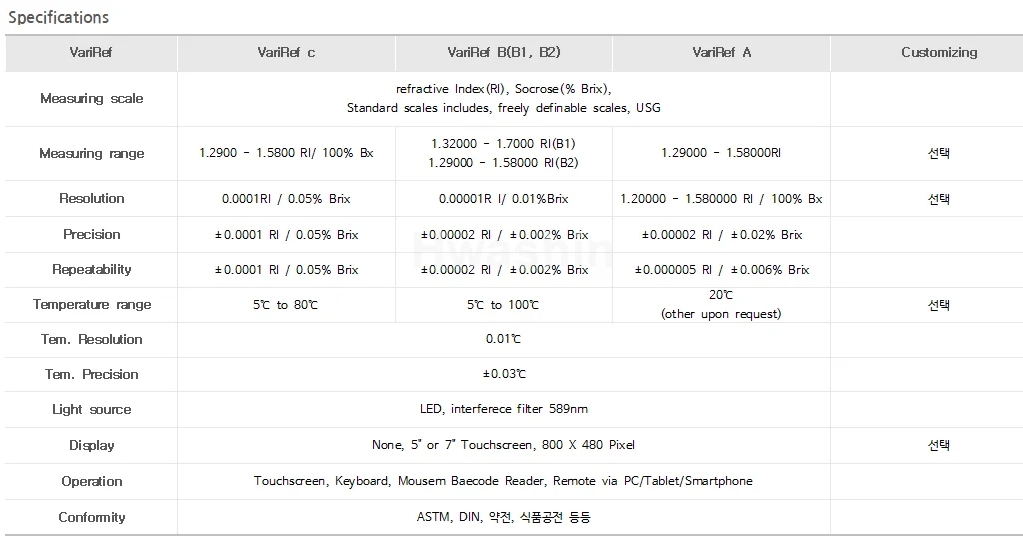Click the Specifications heading

59,17
